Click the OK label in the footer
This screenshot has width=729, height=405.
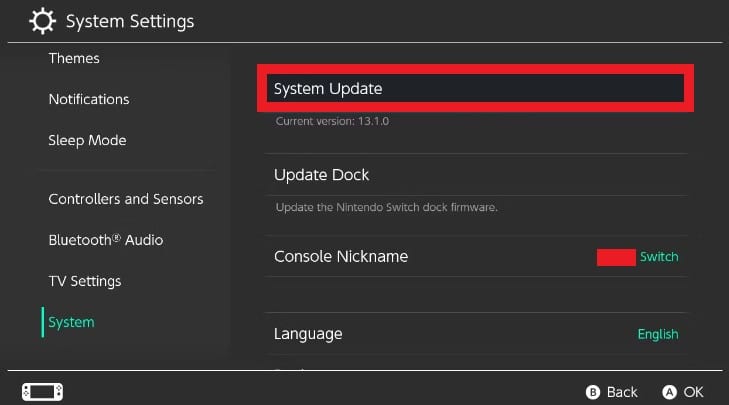(x=694, y=392)
